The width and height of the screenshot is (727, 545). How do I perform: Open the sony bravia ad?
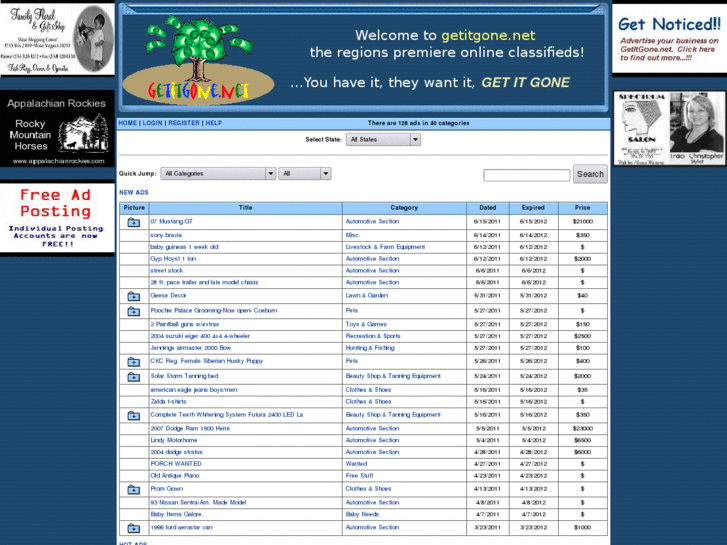coord(166,235)
